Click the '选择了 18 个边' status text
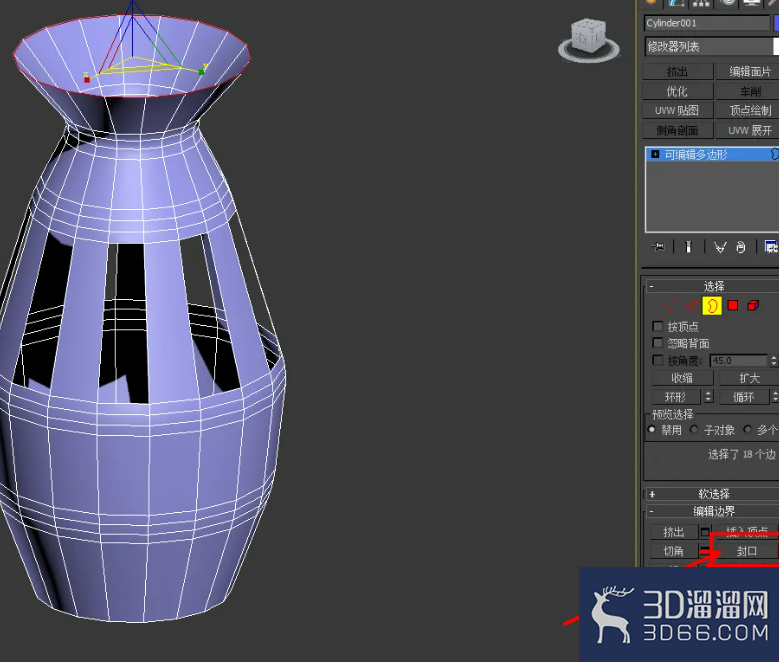Viewport: 779px width, 662px height. click(741, 454)
